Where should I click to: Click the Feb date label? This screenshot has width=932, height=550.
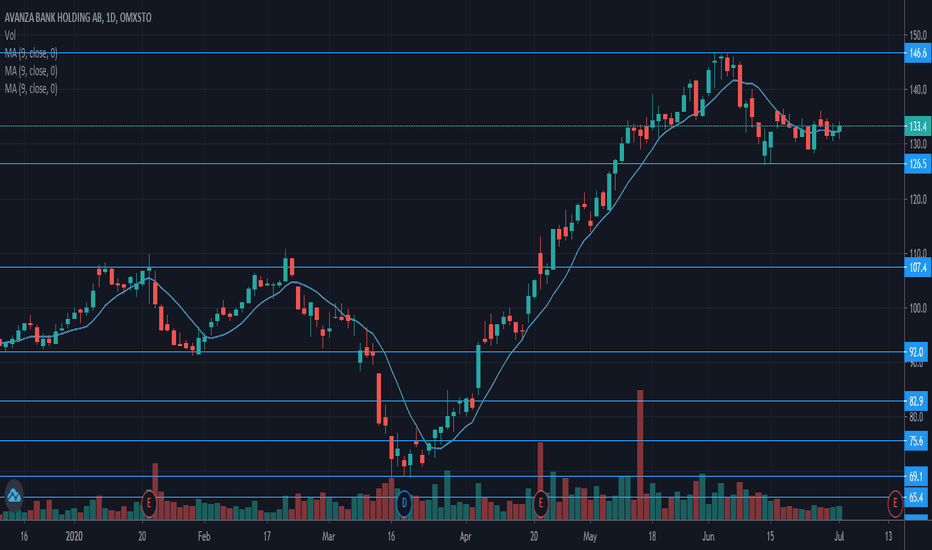[x=204, y=536]
